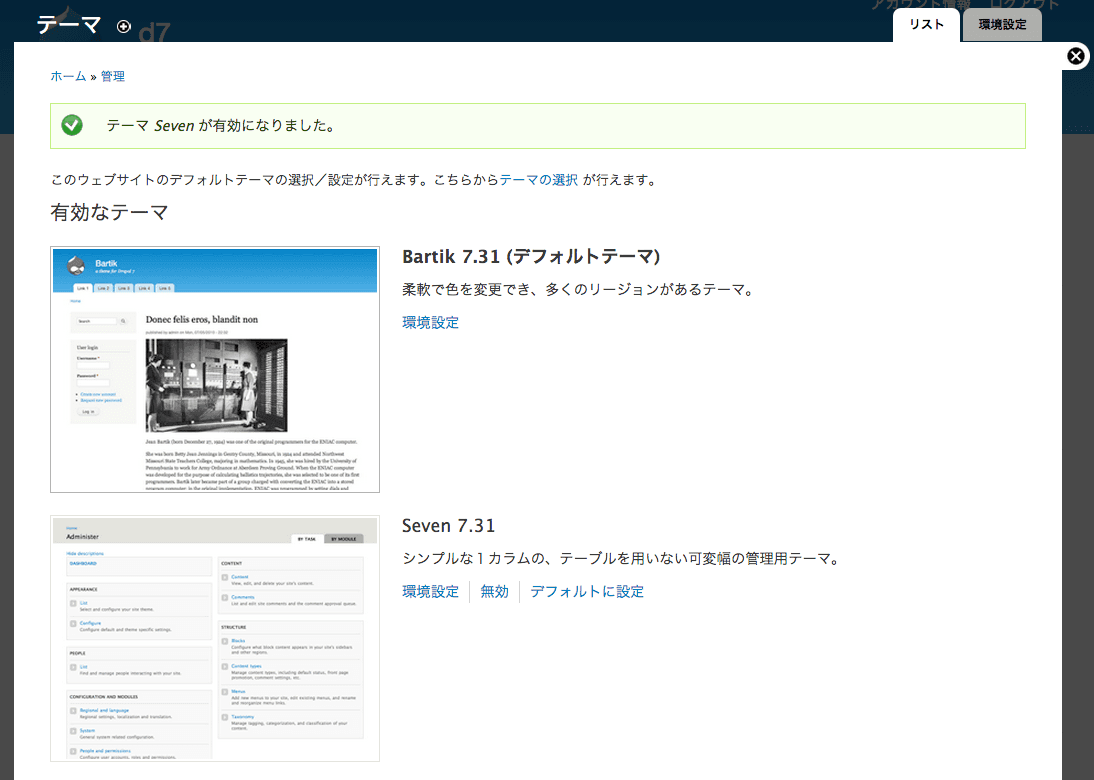The width and height of the screenshot is (1094, 780).
Task: Open the 環境設定 tab
Action: click(x=1002, y=25)
